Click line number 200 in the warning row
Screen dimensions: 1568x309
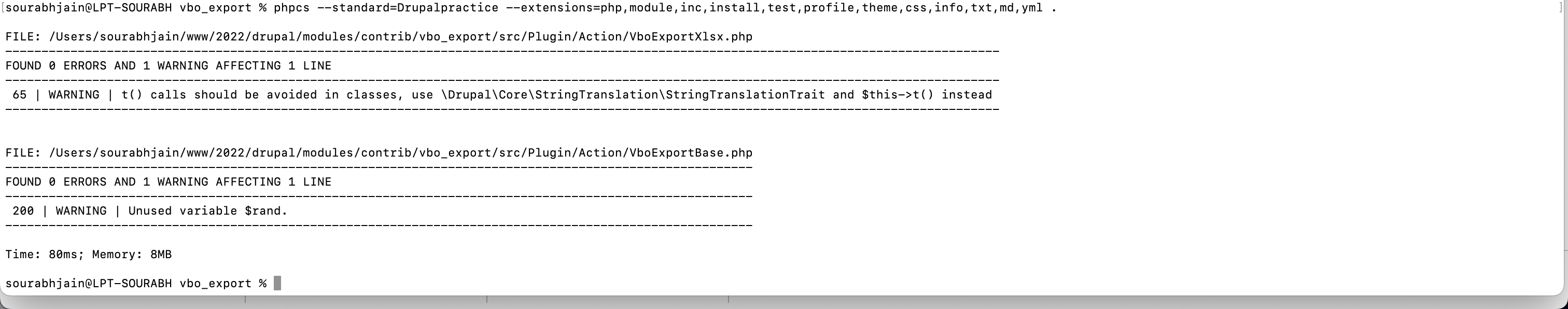pyautogui.click(x=23, y=211)
